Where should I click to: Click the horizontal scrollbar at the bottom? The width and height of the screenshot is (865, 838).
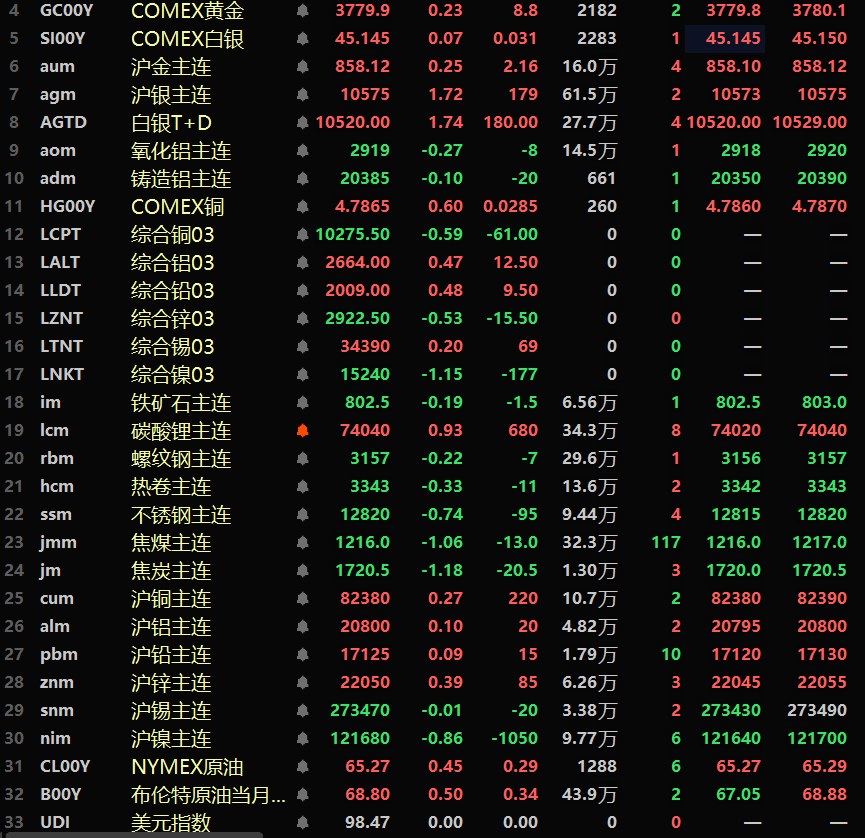coord(130,834)
